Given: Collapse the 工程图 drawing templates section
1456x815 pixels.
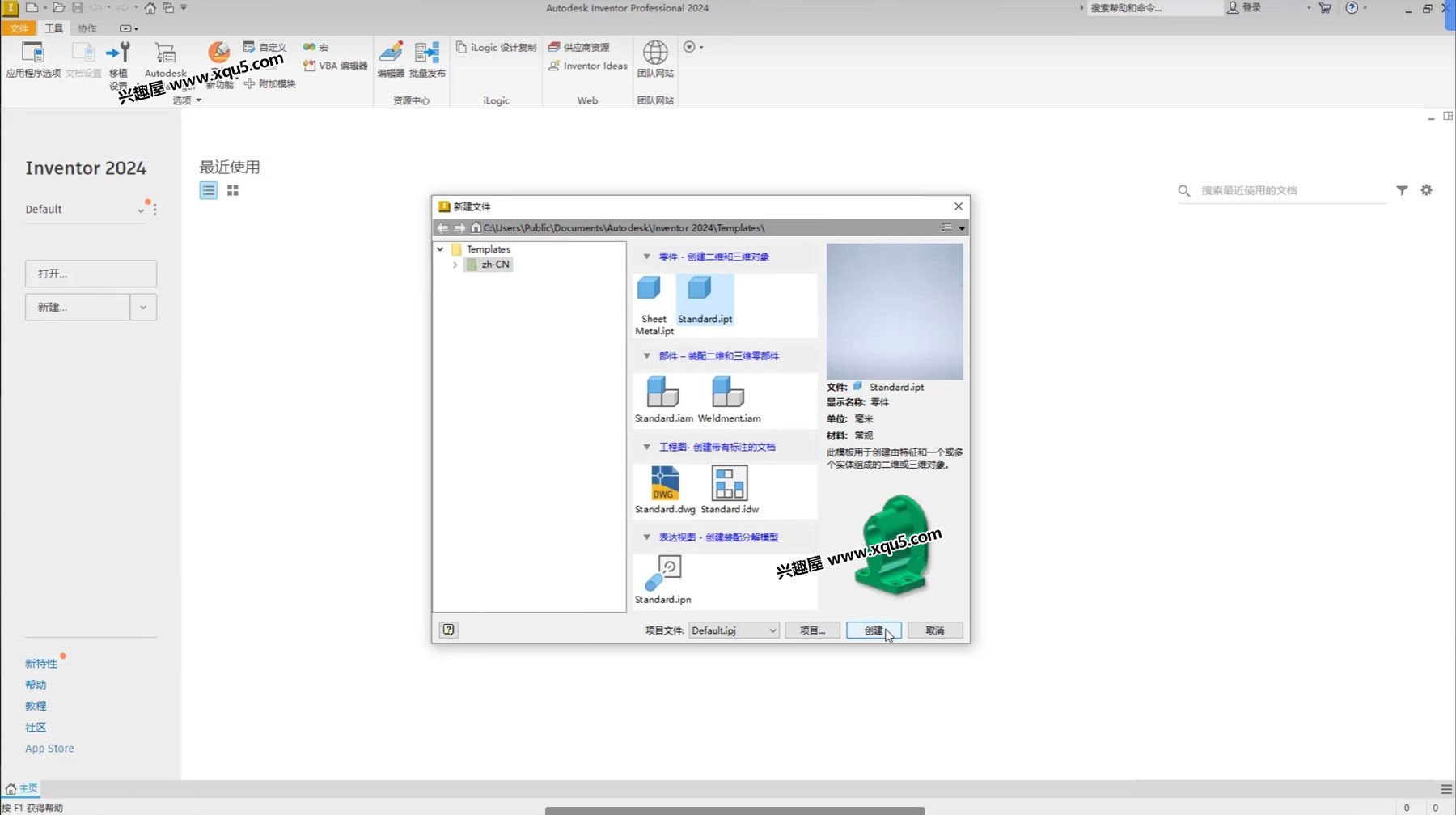Looking at the screenshot, I should (646, 447).
